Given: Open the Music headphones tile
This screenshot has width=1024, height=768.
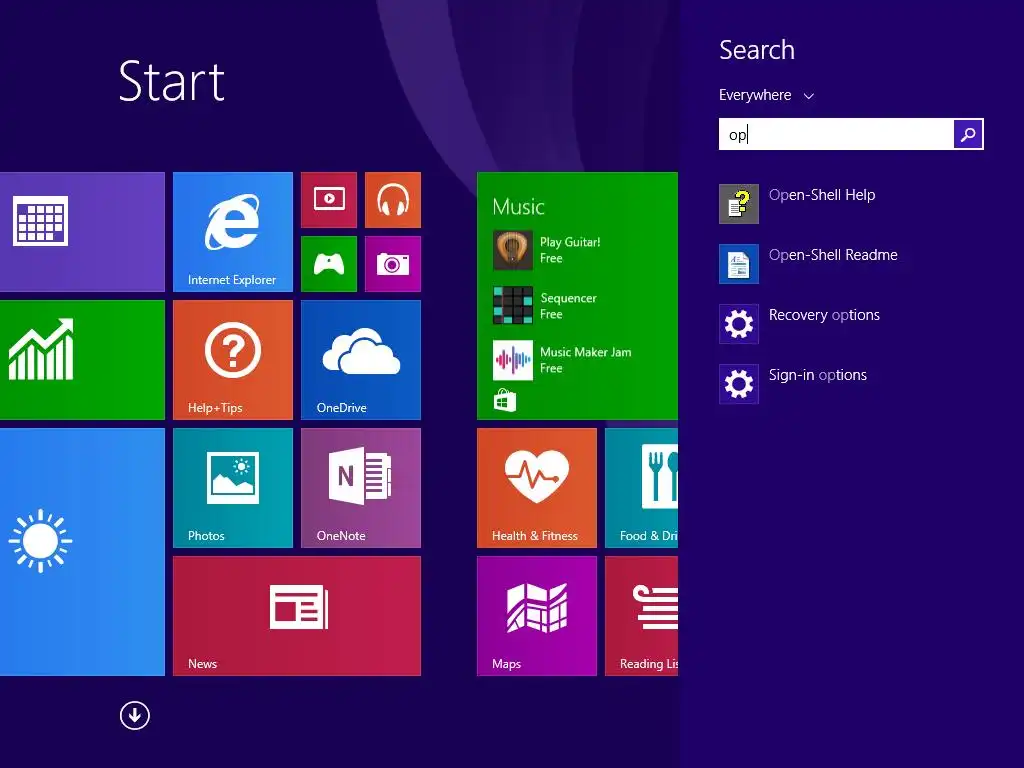Looking at the screenshot, I should pos(392,200).
